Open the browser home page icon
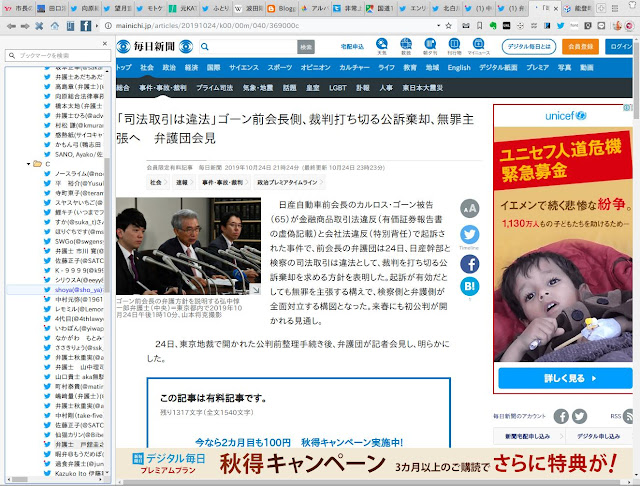The height and width of the screenshot is (486, 640). tap(54, 26)
